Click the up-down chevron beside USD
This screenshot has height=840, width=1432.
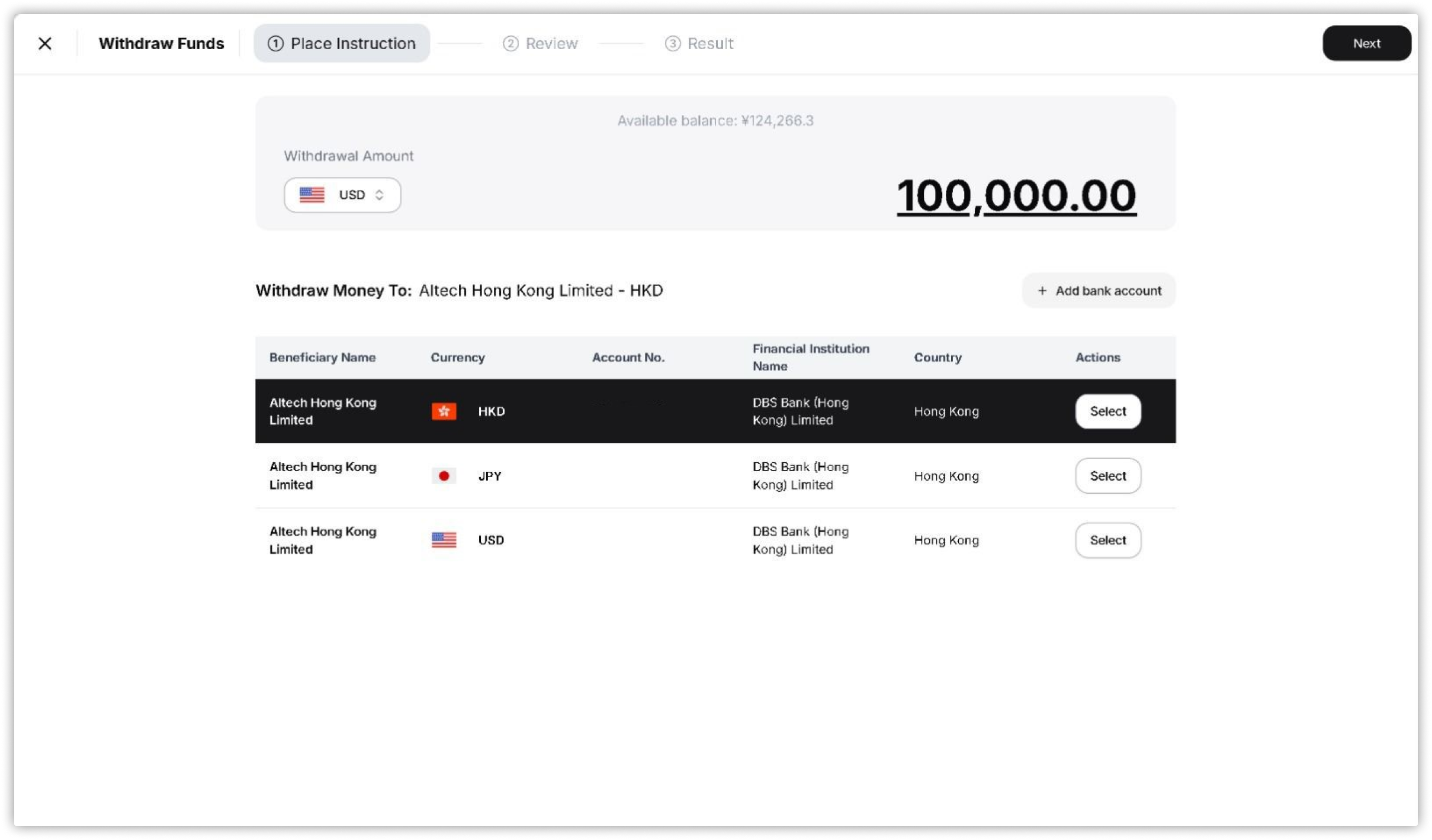pyautogui.click(x=379, y=195)
